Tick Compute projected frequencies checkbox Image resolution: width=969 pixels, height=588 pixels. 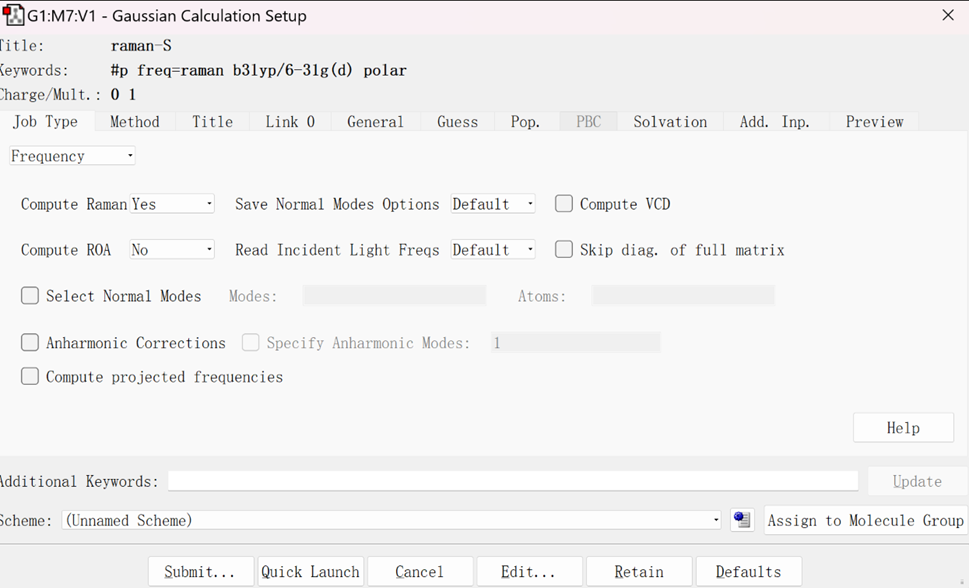coord(30,377)
